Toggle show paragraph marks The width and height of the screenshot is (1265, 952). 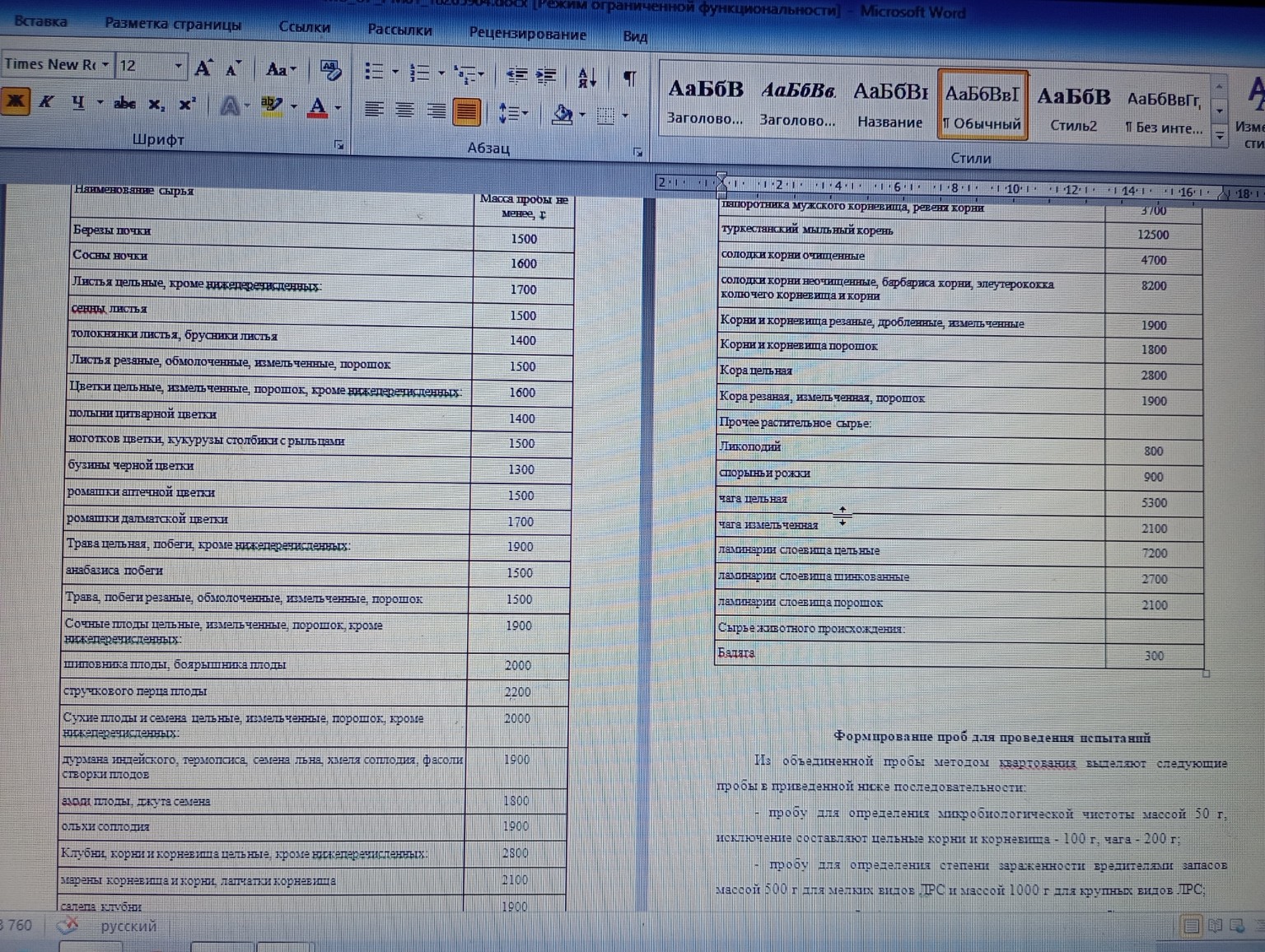(629, 78)
